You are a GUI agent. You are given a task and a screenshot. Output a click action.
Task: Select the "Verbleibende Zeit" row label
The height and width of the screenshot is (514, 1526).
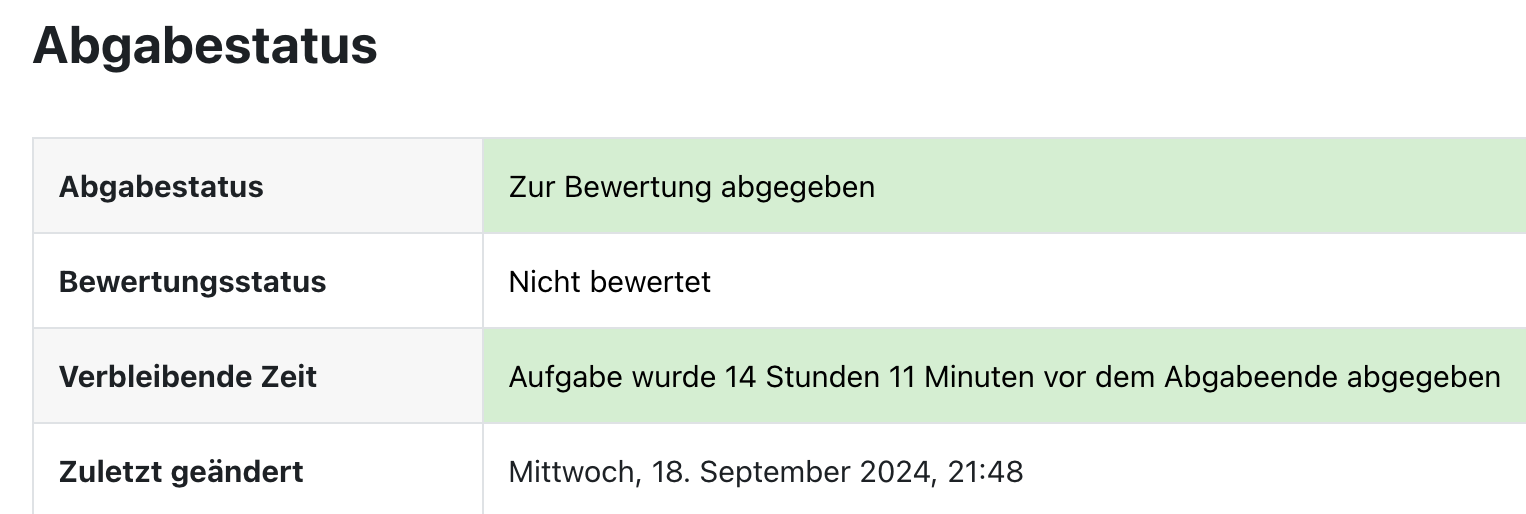tap(187, 377)
